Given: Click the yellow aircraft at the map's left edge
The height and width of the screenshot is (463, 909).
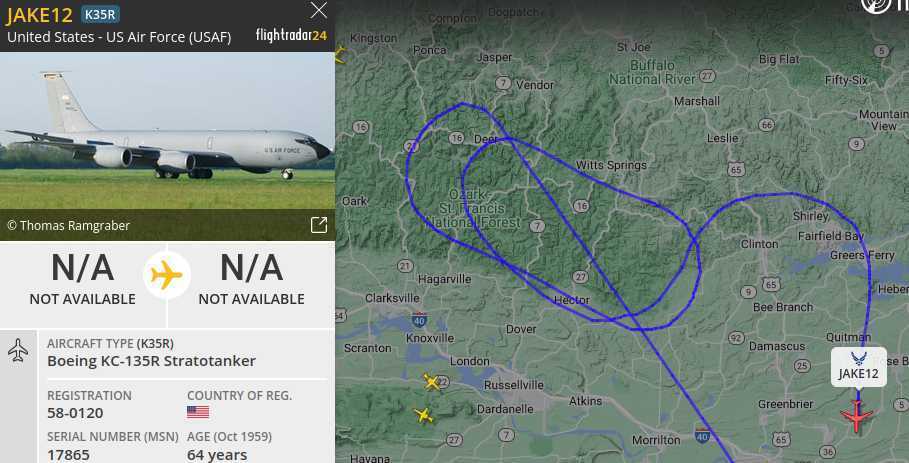Looking at the screenshot, I should 340,55.
